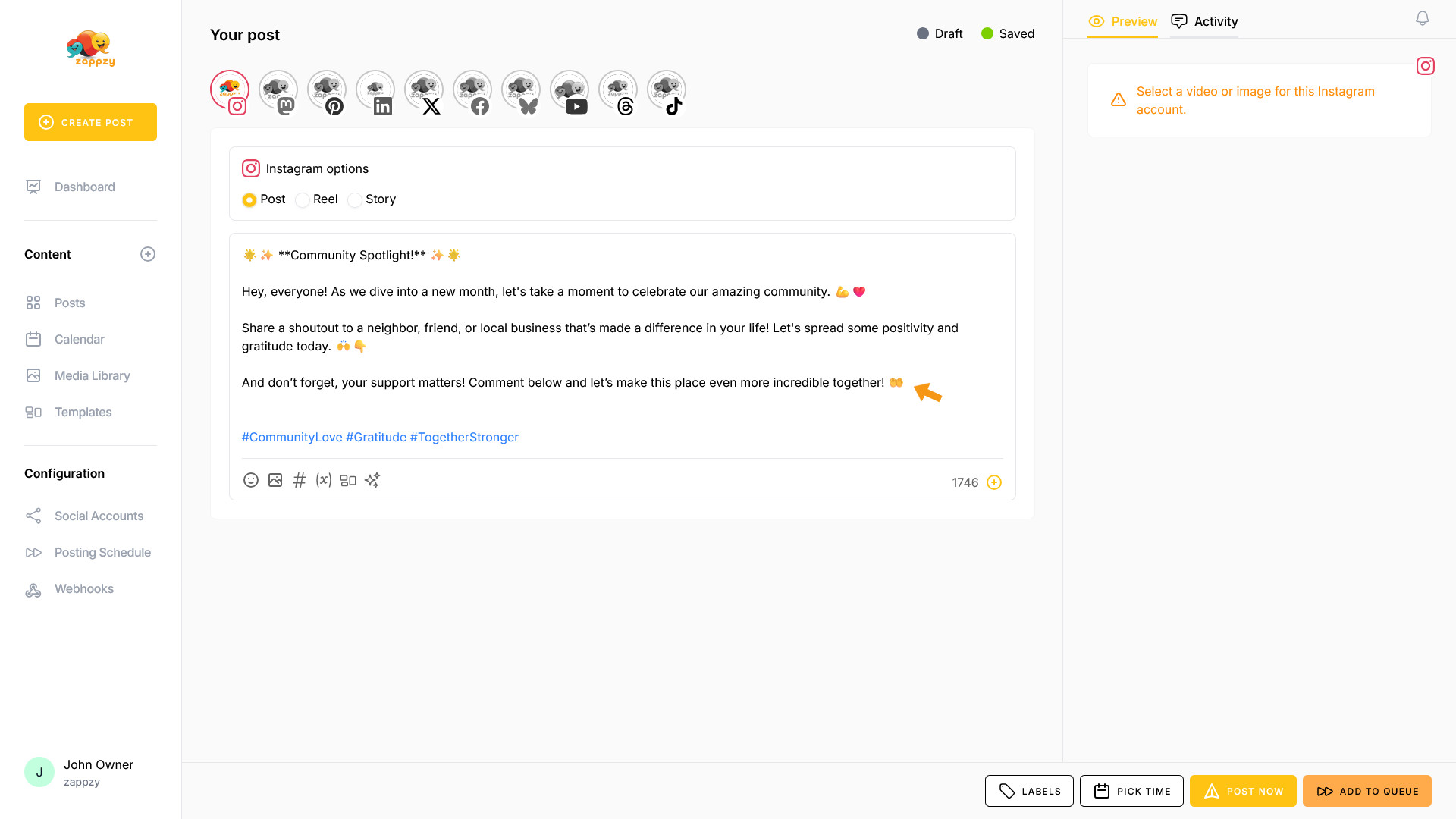Select the Post radio option

click(249, 200)
